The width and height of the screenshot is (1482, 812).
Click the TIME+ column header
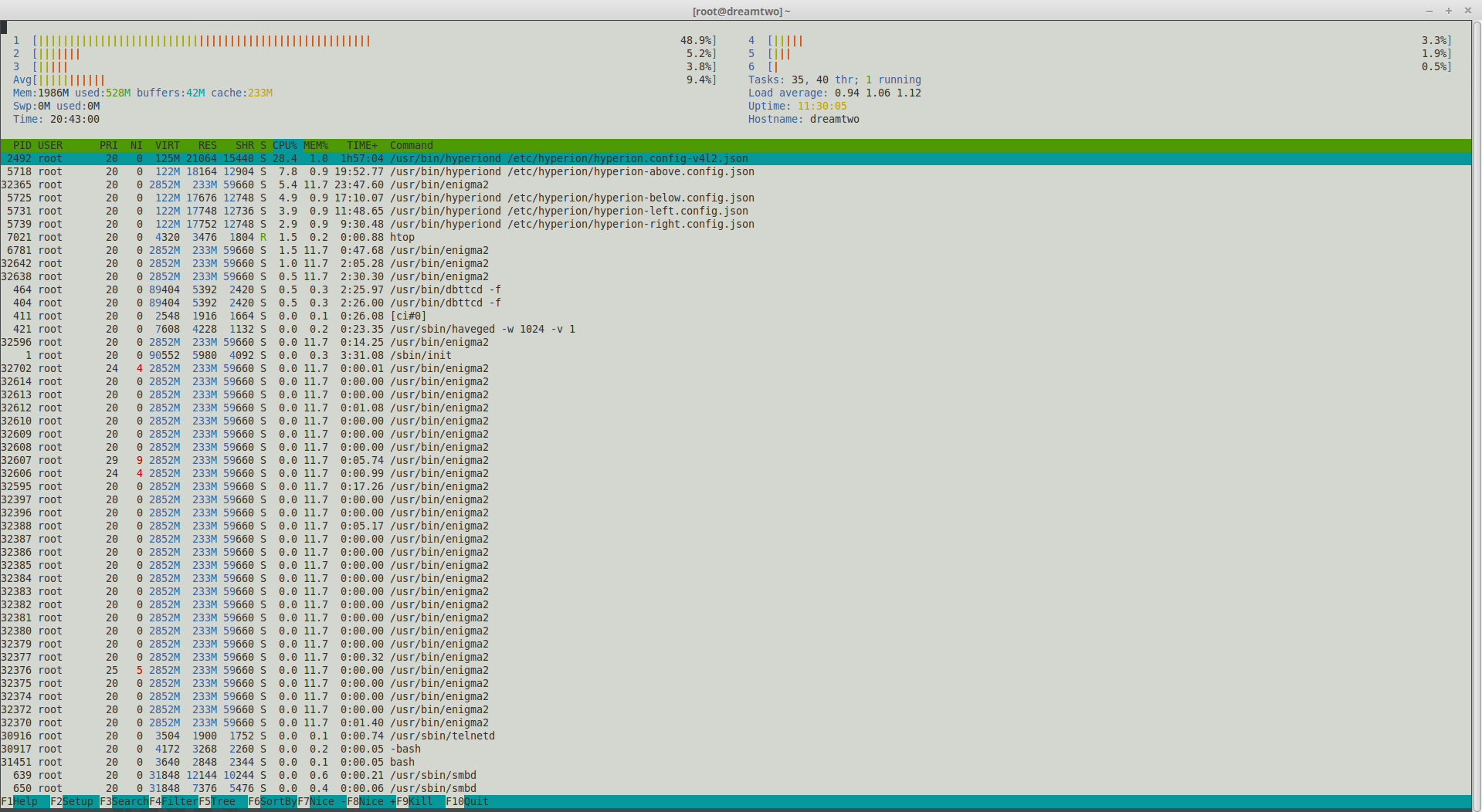click(361, 145)
